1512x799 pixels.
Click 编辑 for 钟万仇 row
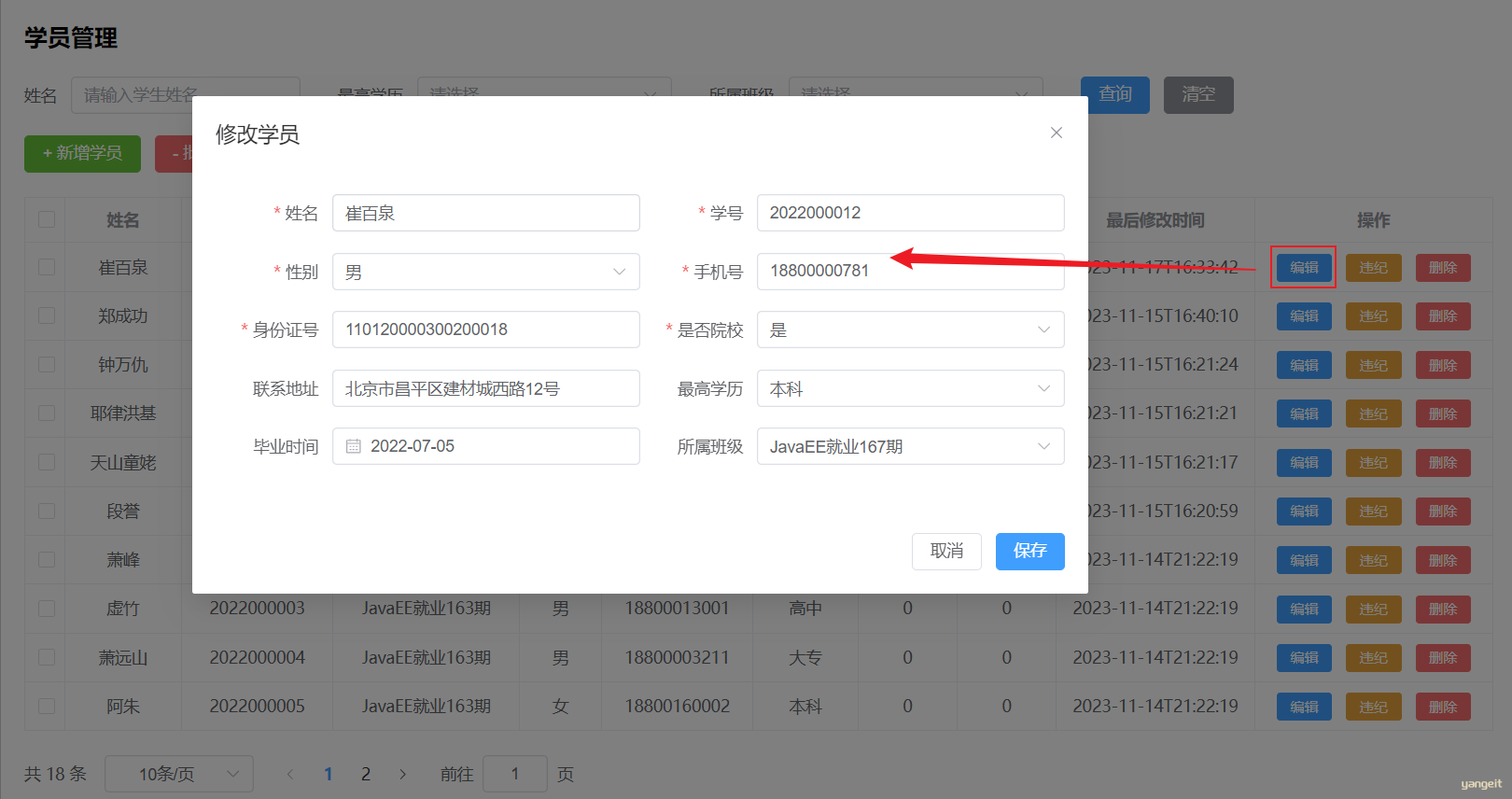point(1304,365)
